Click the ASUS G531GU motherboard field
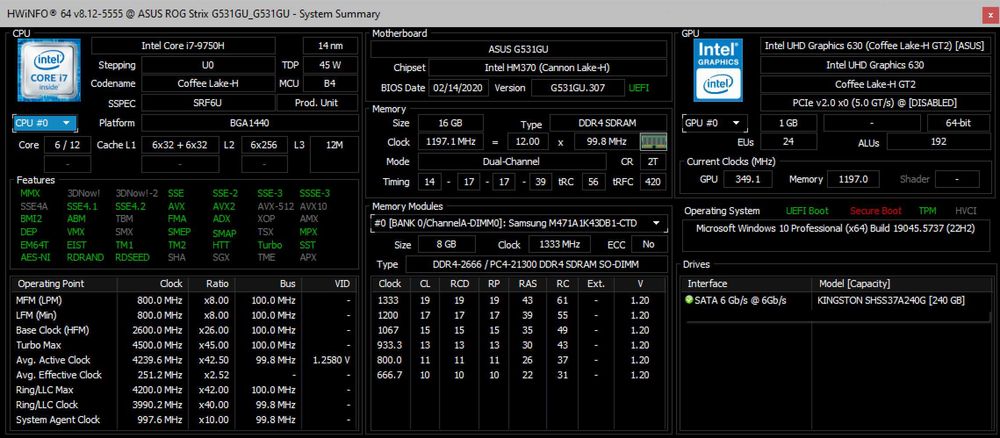The image size is (1000, 438). pos(518,49)
